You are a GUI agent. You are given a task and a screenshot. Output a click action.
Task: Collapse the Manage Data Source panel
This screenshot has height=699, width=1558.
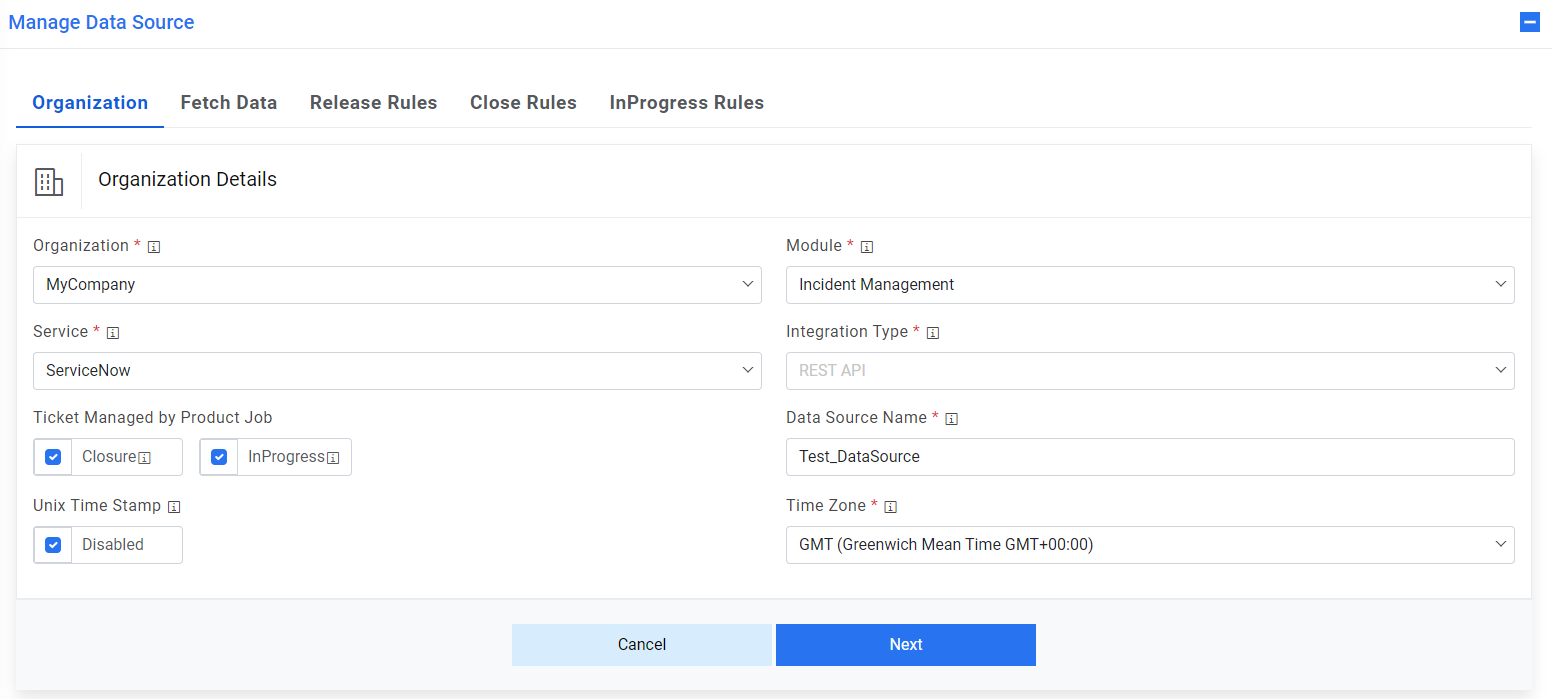tap(1530, 22)
